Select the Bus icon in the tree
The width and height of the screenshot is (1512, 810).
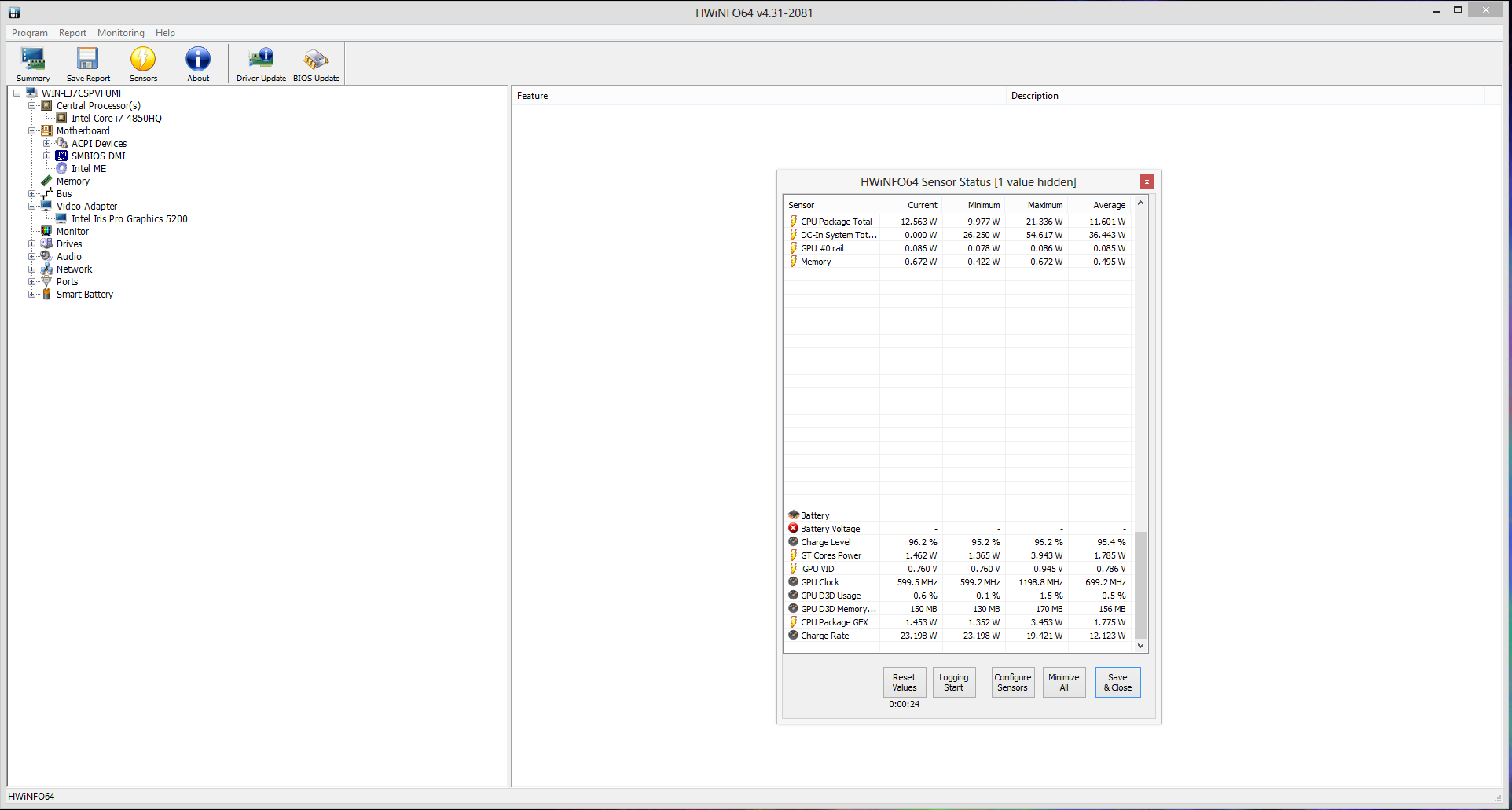point(46,194)
